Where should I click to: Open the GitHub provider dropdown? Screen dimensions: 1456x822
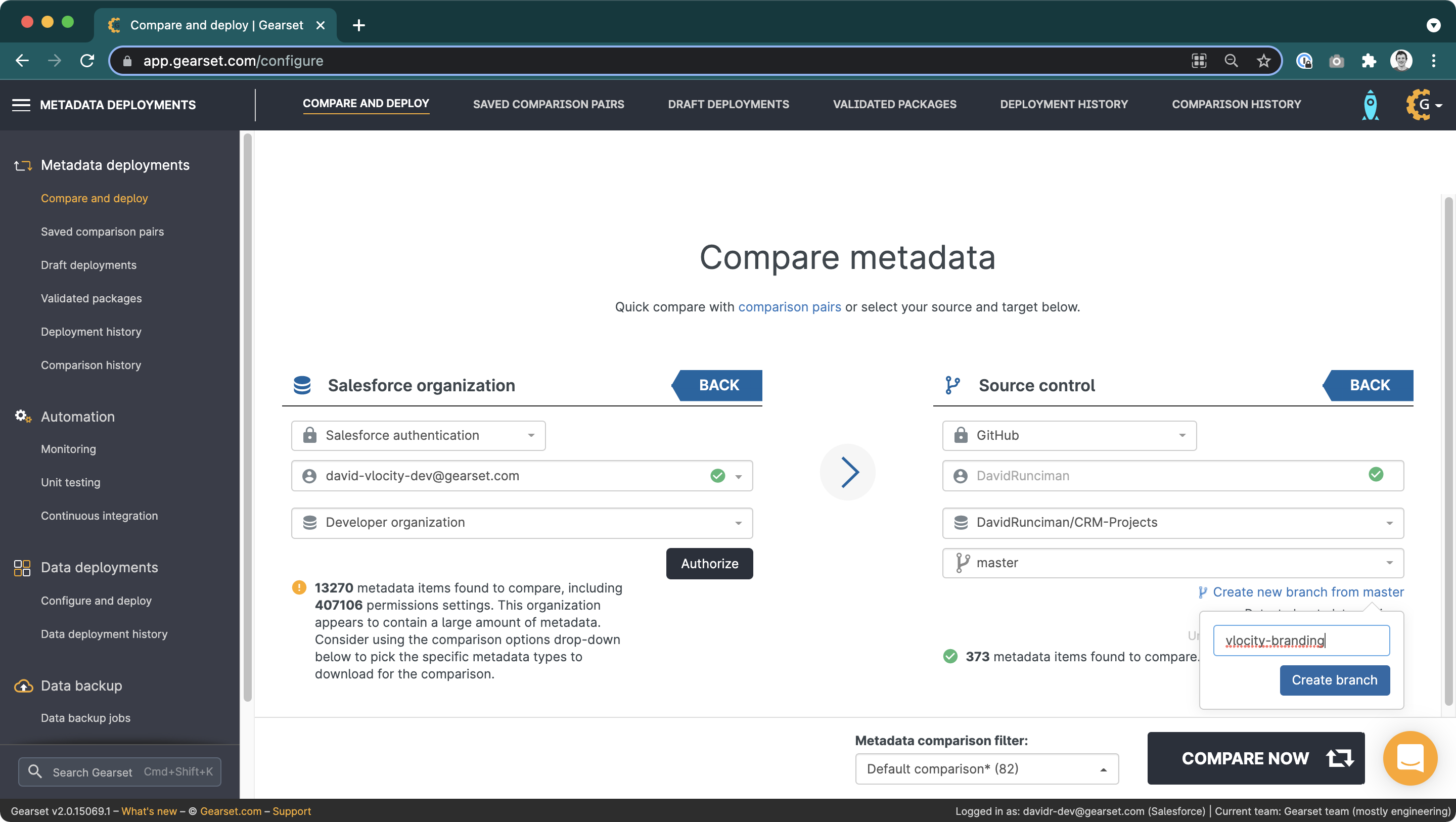1069,435
